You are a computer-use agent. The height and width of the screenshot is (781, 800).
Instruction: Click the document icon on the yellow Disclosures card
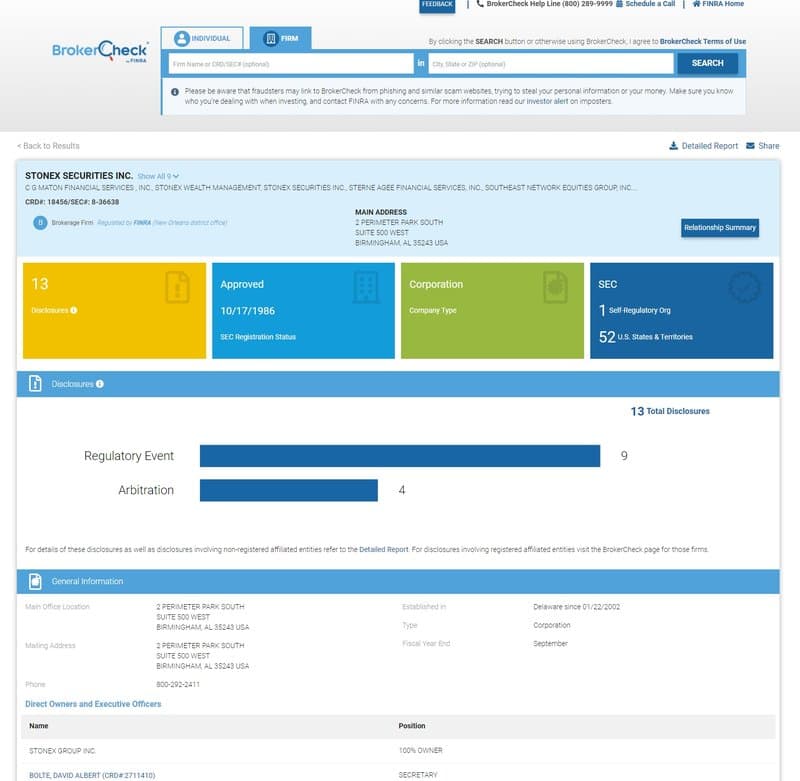click(x=177, y=286)
